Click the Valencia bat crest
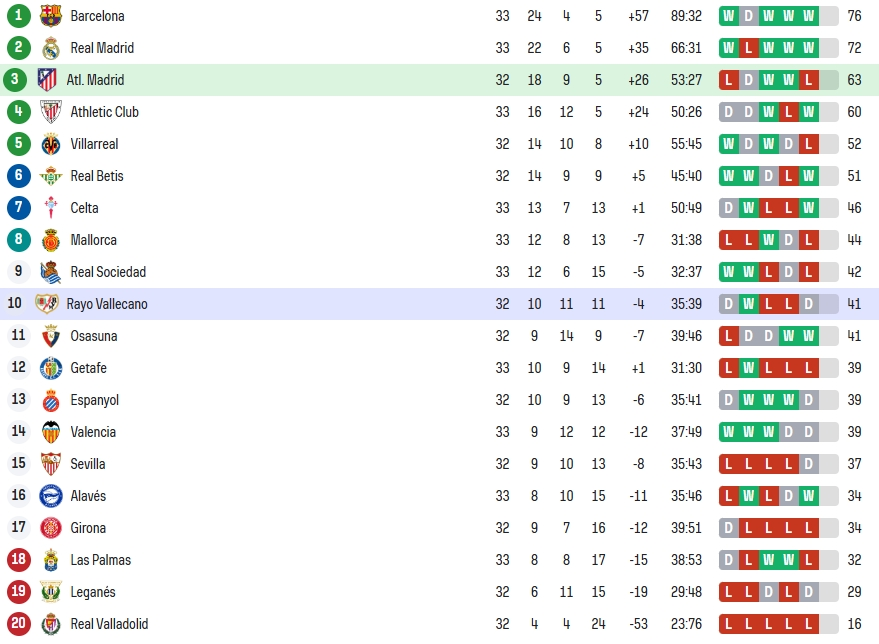 [51, 432]
